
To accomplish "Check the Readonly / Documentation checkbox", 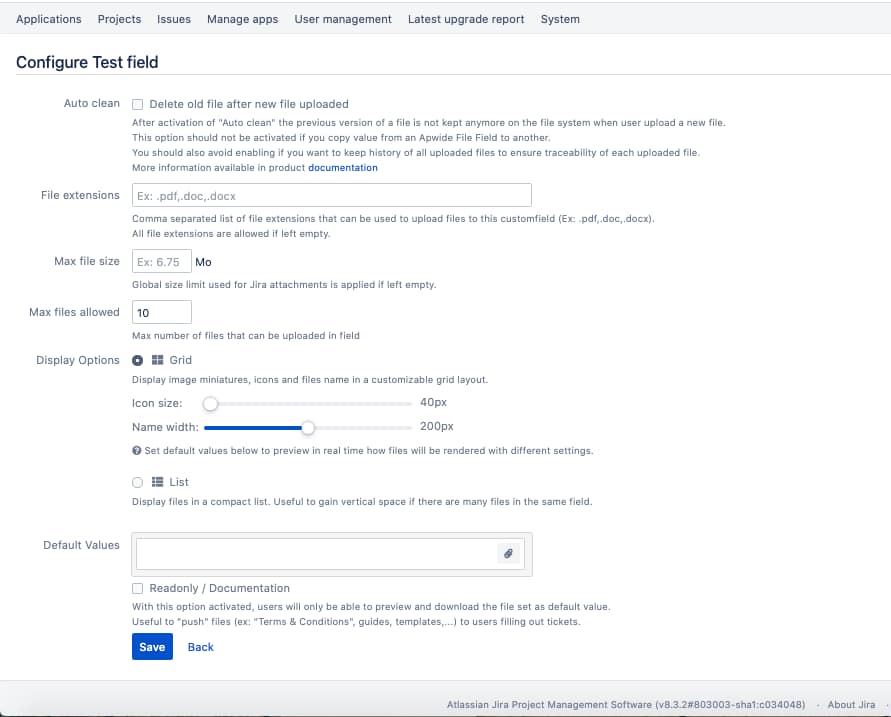I will click(137, 588).
